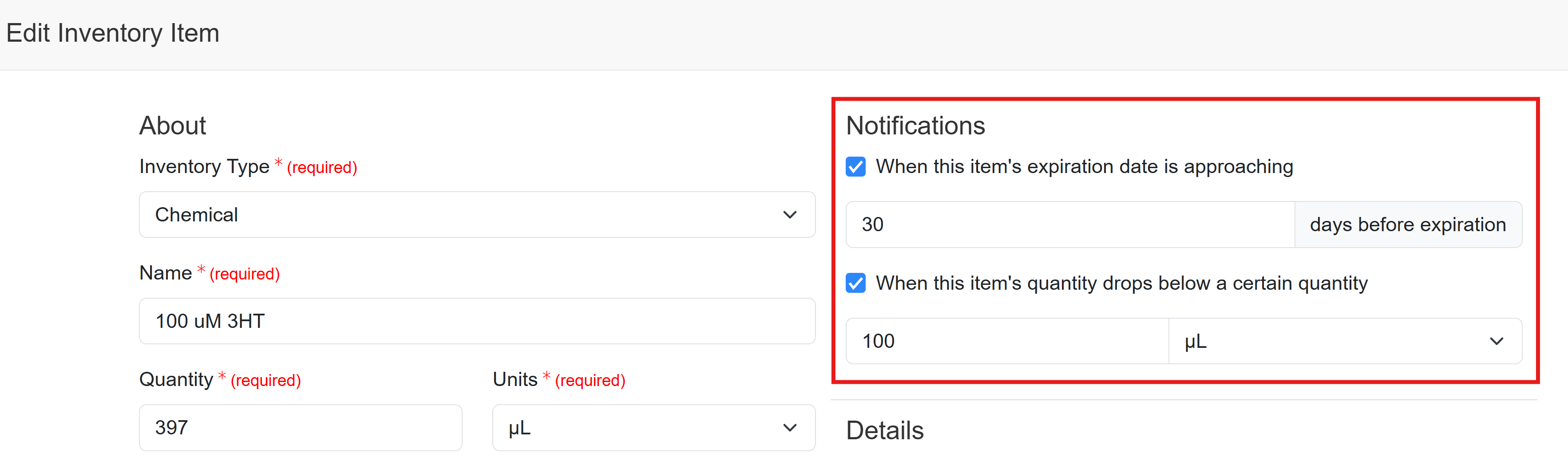The height and width of the screenshot is (461, 1568).
Task: Click the Quantity field label
Action: click(176, 379)
